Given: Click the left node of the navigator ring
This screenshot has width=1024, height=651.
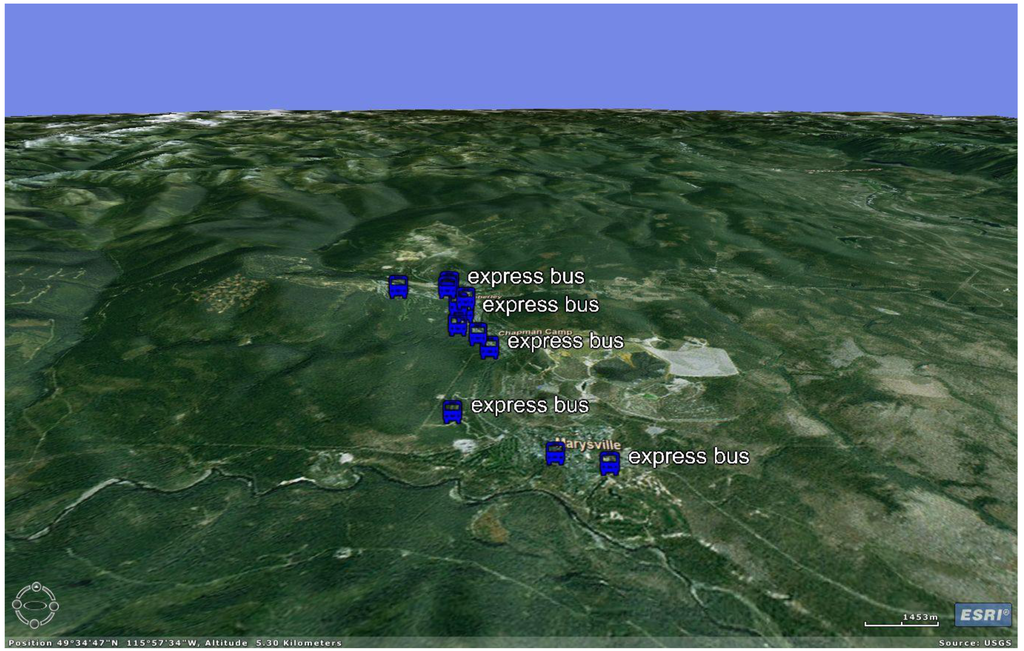Looking at the screenshot, I should tap(16, 606).
